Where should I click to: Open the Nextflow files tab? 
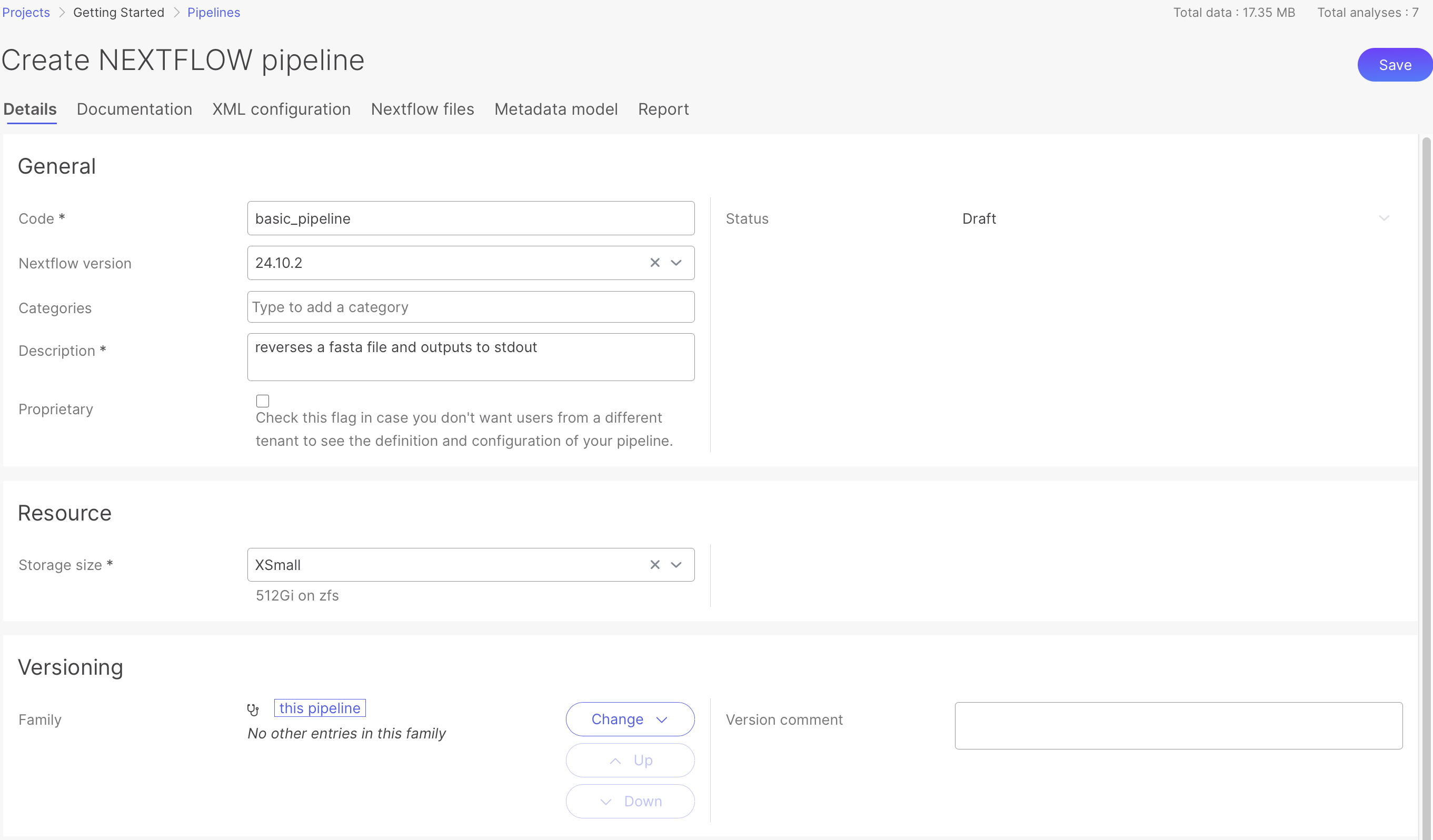pos(422,109)
